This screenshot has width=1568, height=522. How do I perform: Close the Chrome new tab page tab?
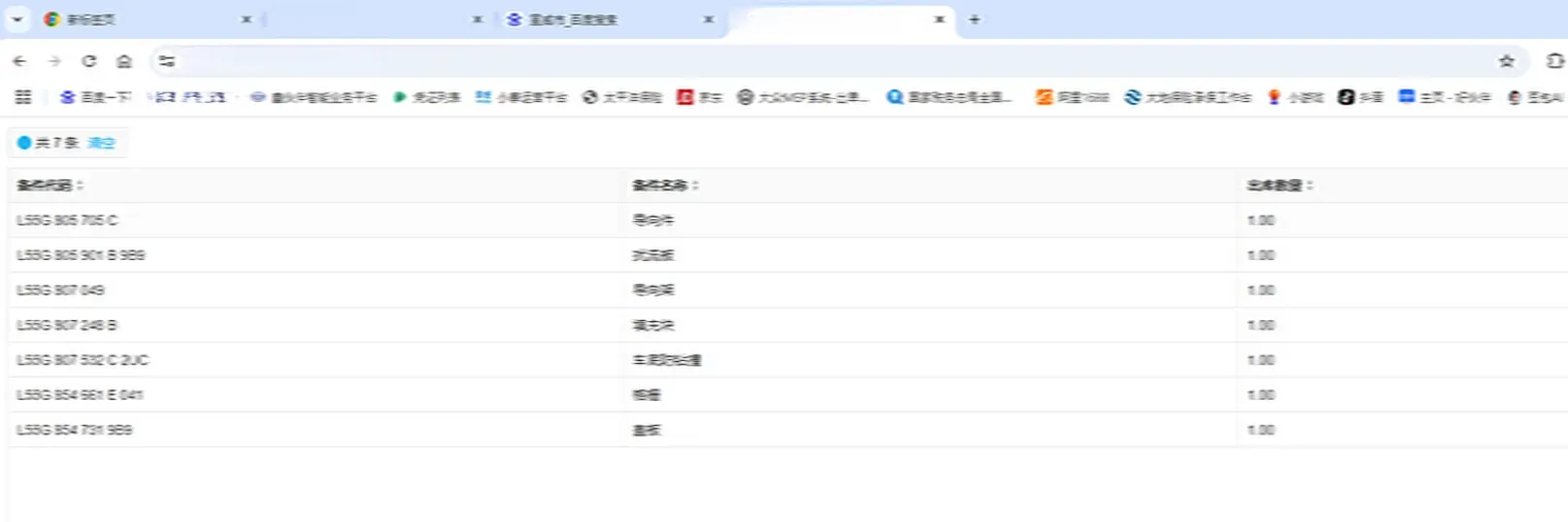[x=247, y=19]
